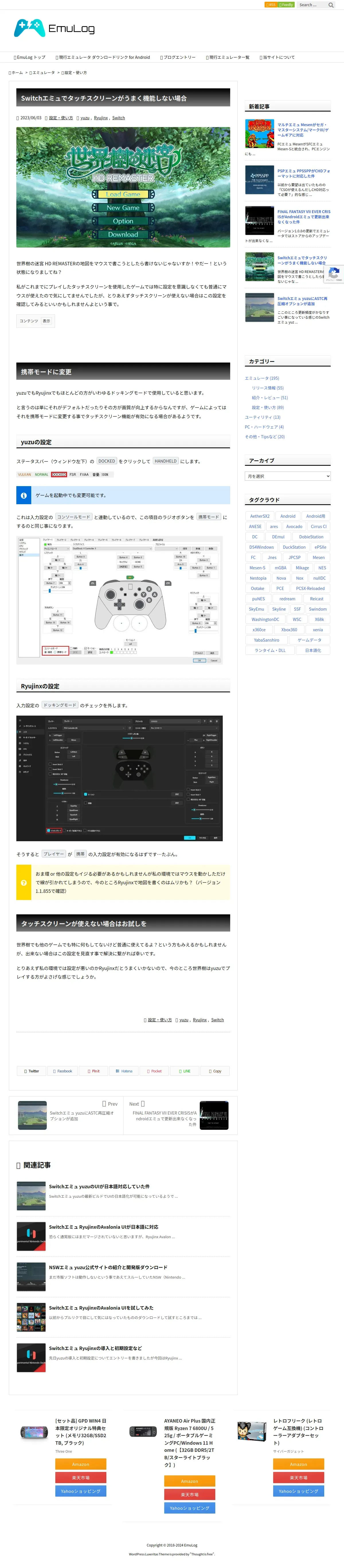The height and width of the screenshot is (1568, 344).
Task: Click Amazon button for GPD WIN4
Action: tap(81, 1464)
